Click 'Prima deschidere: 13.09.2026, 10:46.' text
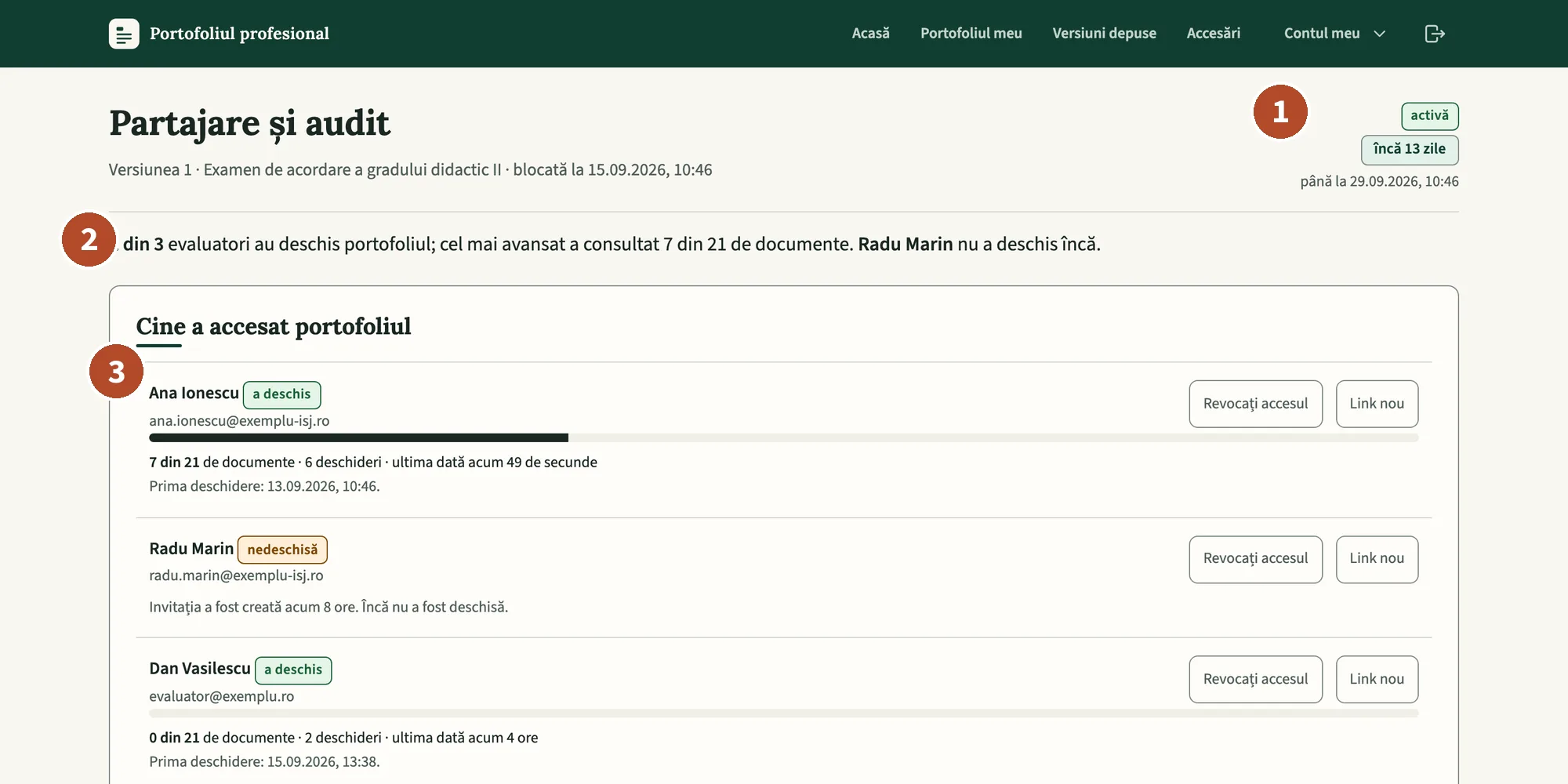The image size is (1568, 784). (264, 487)
